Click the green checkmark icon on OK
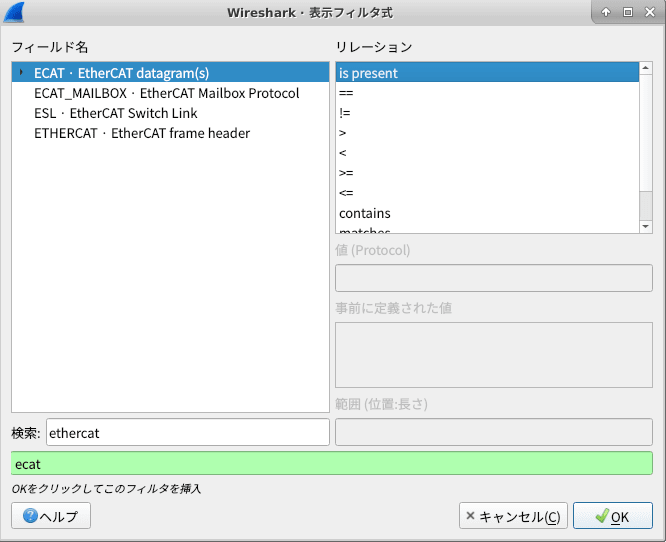This screenshot has height=542, width=666. click(x=602, y=516)
